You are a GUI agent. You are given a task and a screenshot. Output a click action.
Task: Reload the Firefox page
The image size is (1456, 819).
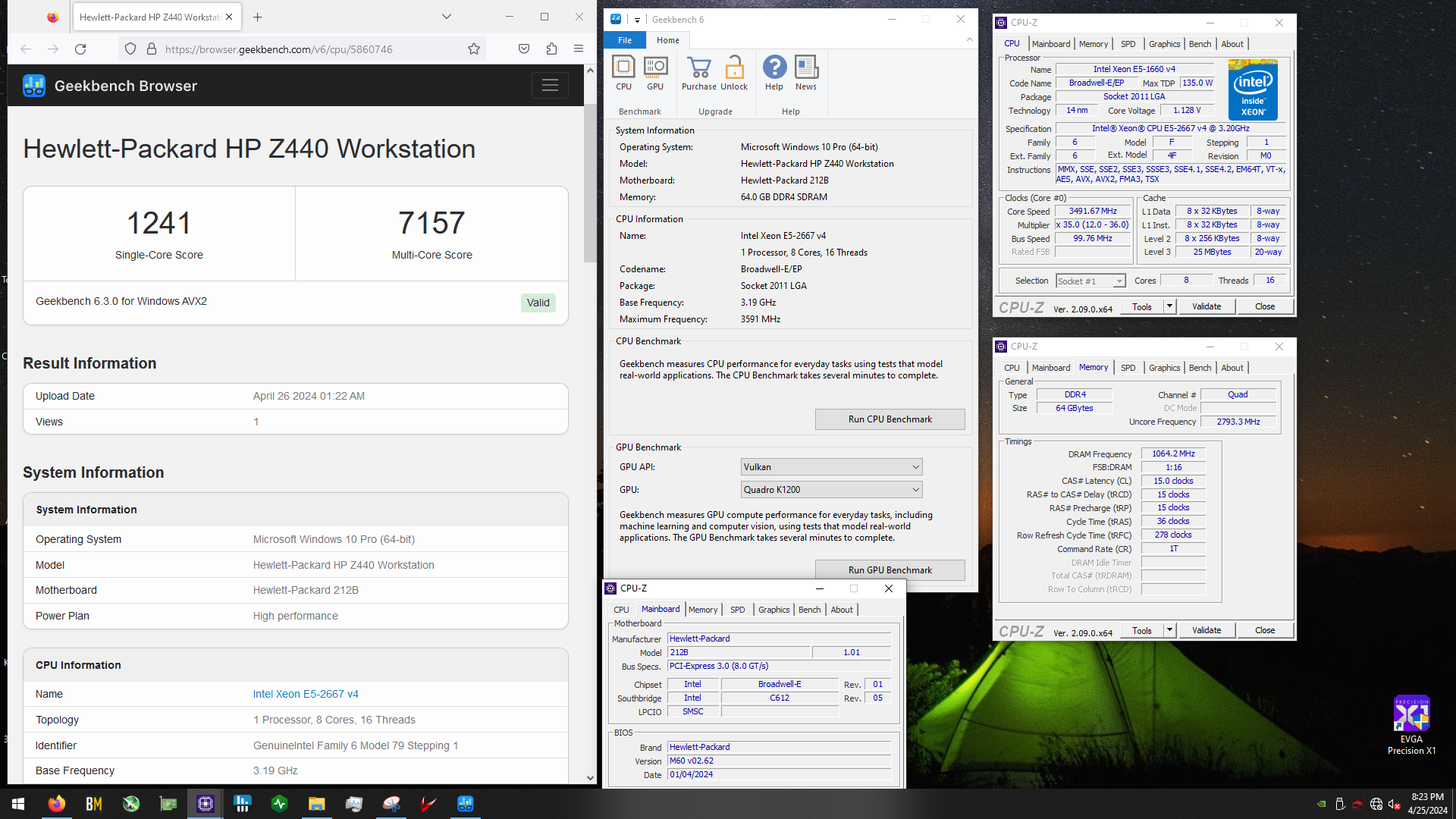80,49
